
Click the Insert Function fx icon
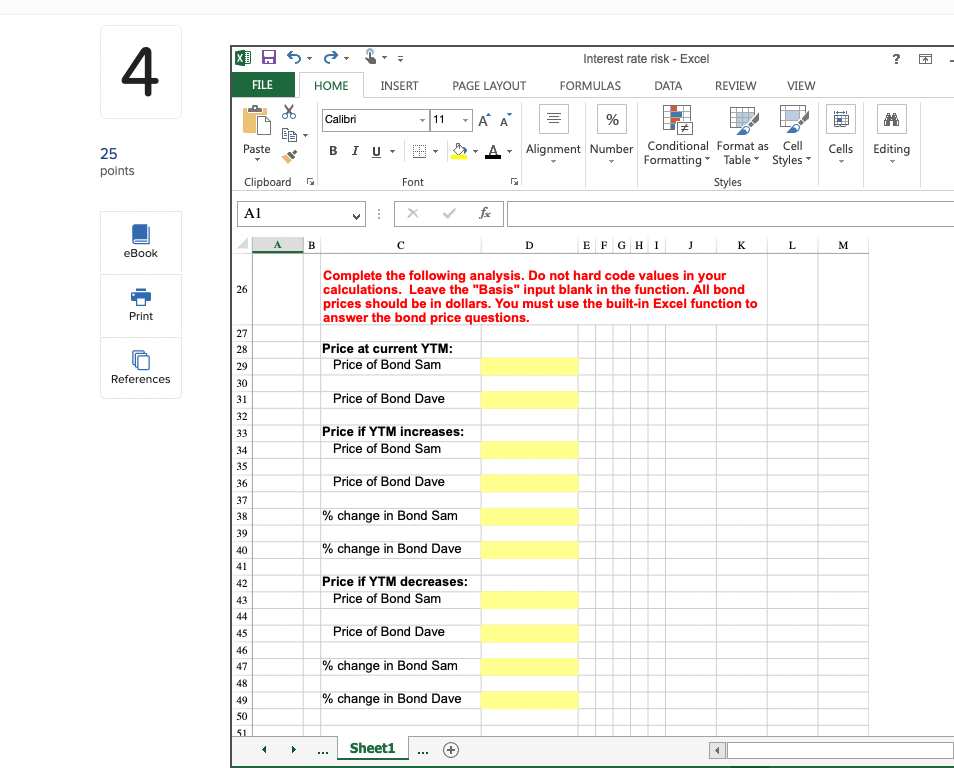[484, 213]
